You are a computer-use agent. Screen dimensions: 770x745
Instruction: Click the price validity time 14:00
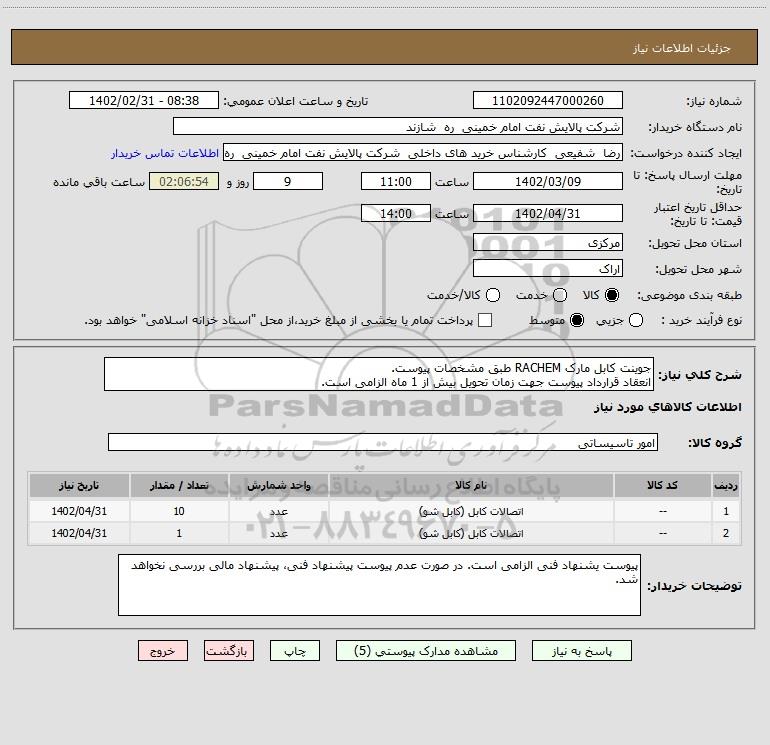pos(396,214)
